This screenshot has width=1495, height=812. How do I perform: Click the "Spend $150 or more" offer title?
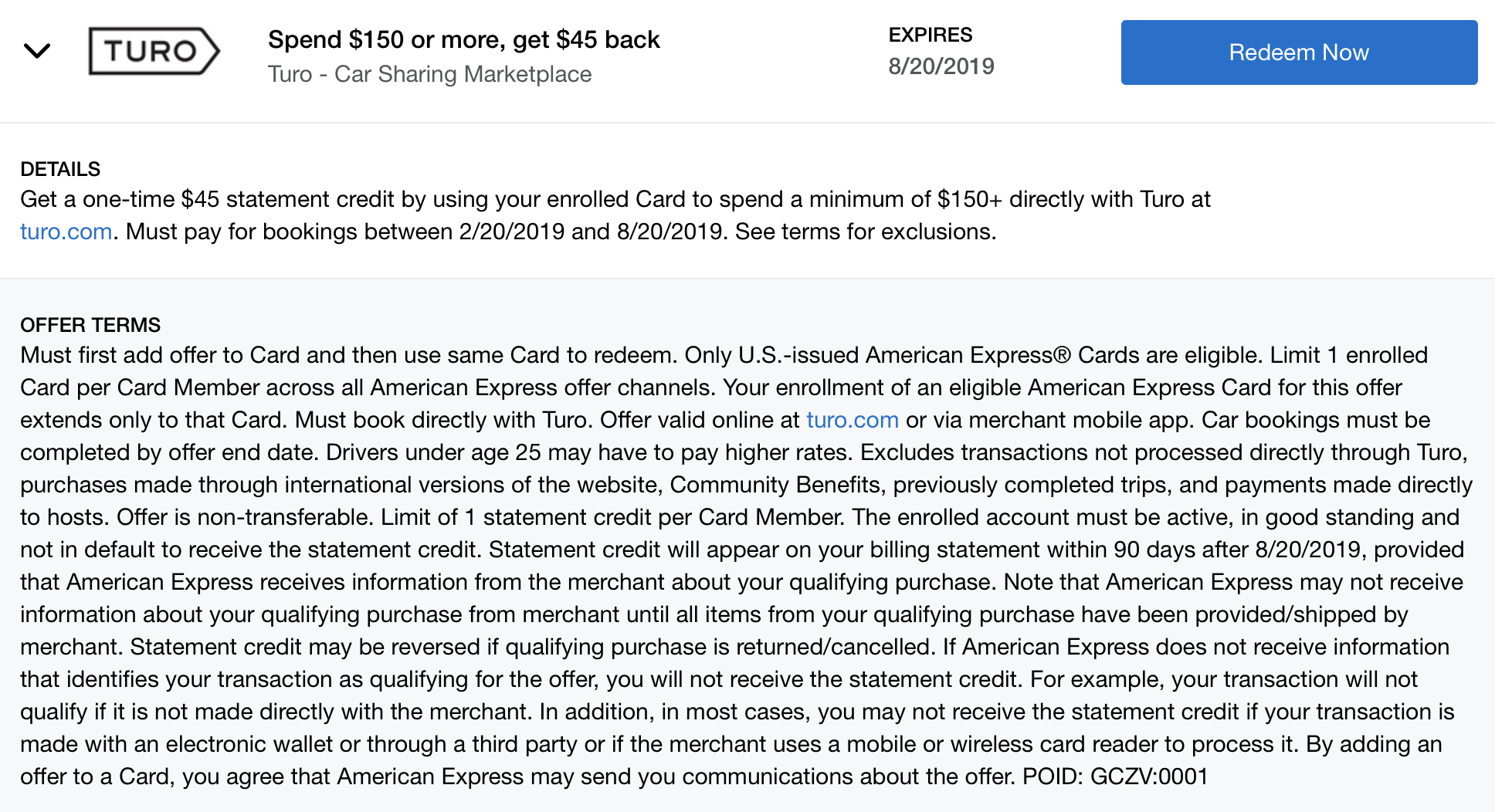click(x=463, y=39)
